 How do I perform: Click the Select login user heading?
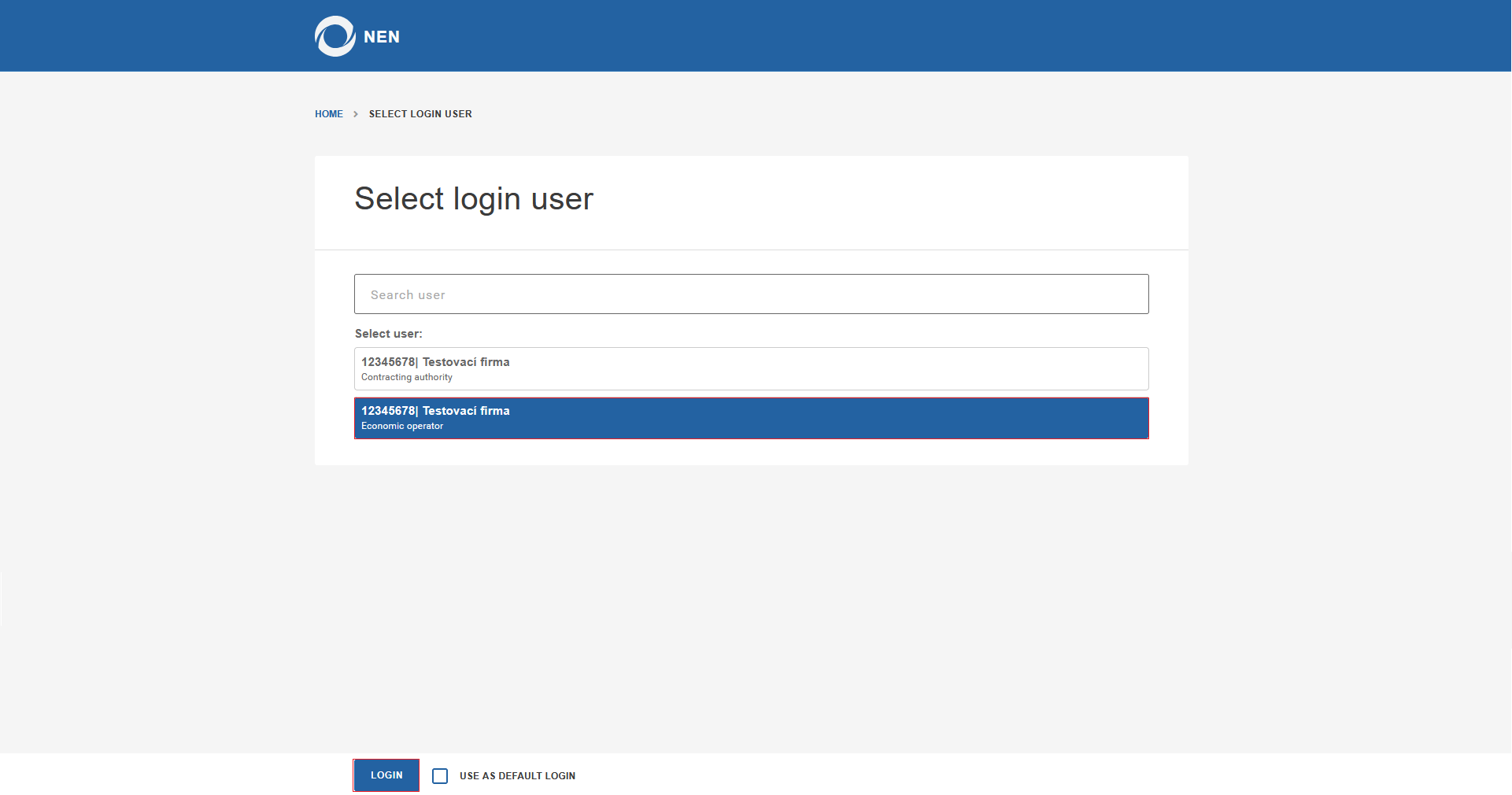point(473,198)
